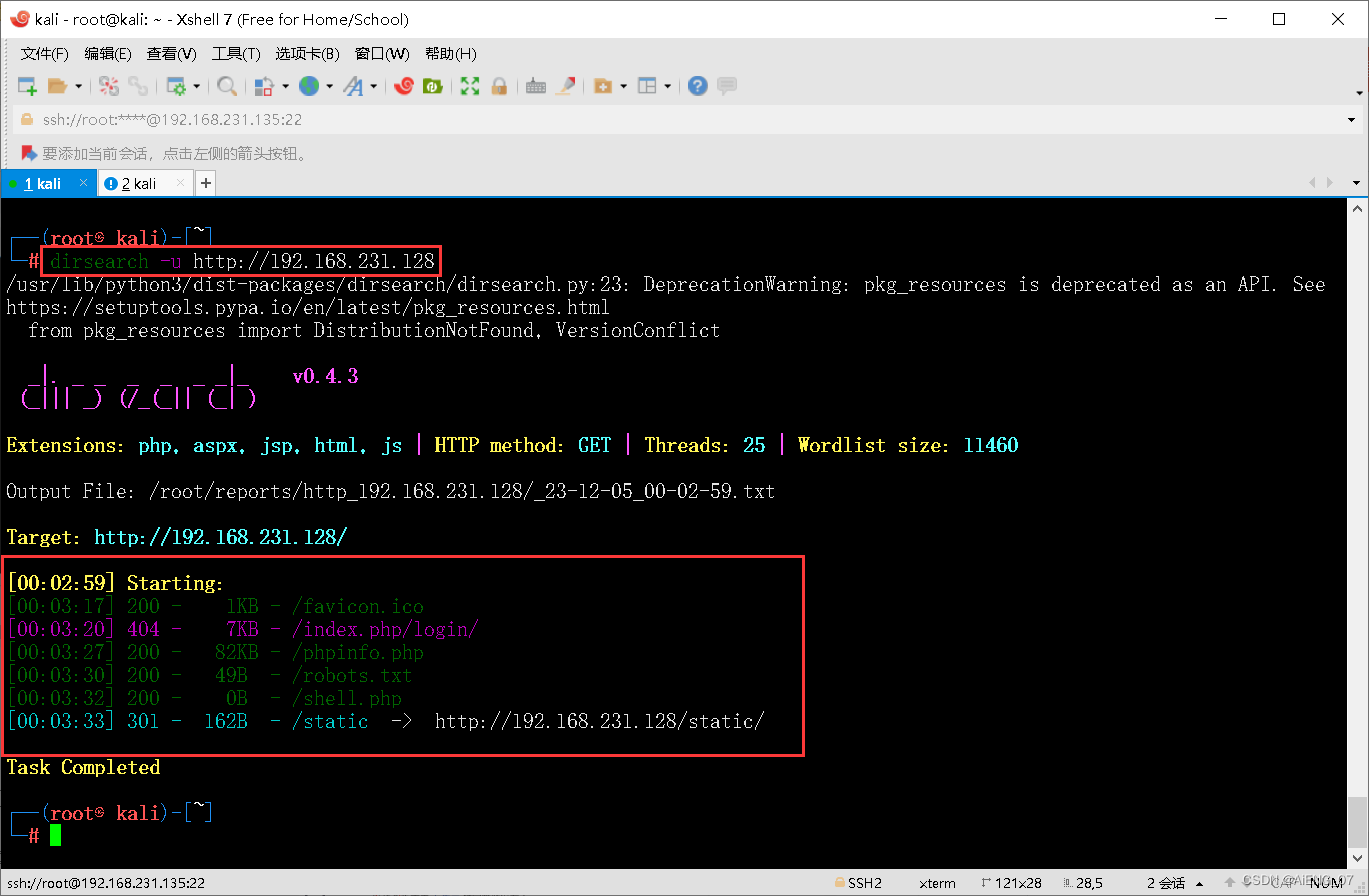Expand the Properties dropdown arrow
Screen dimensions: 1369x896
click(x=197, y=86)
